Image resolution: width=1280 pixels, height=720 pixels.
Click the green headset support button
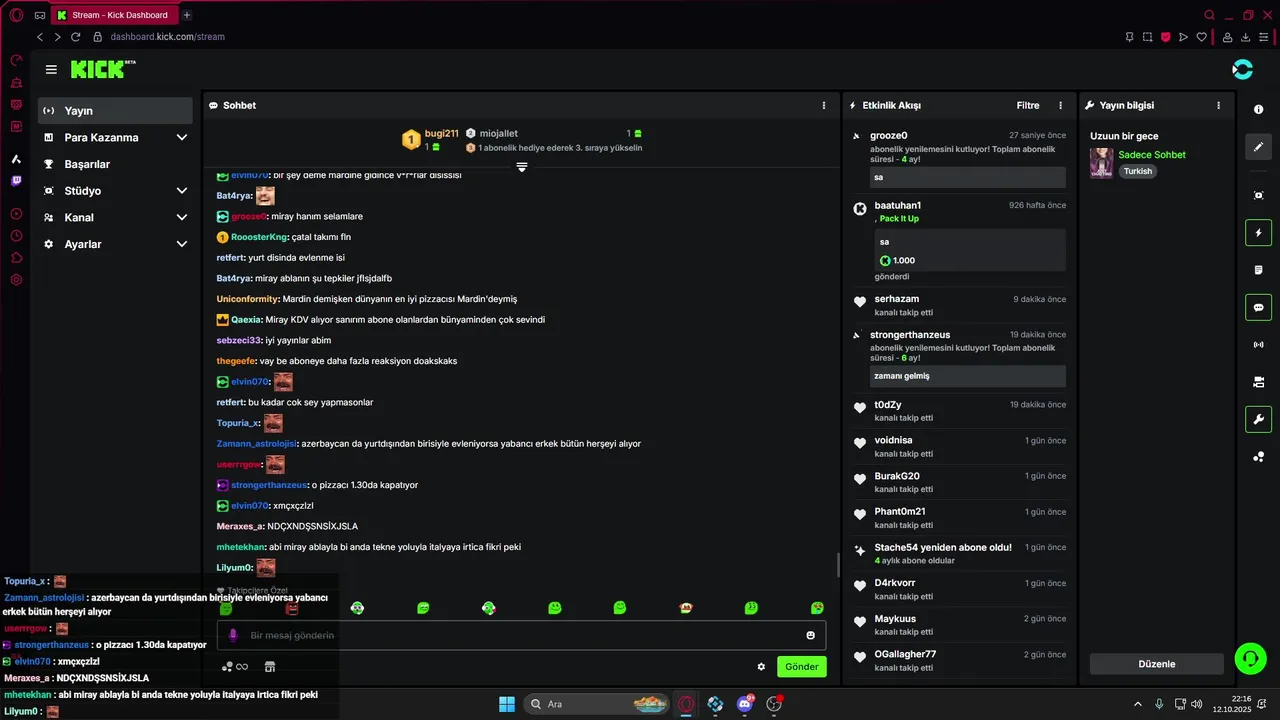point(1250,658)
